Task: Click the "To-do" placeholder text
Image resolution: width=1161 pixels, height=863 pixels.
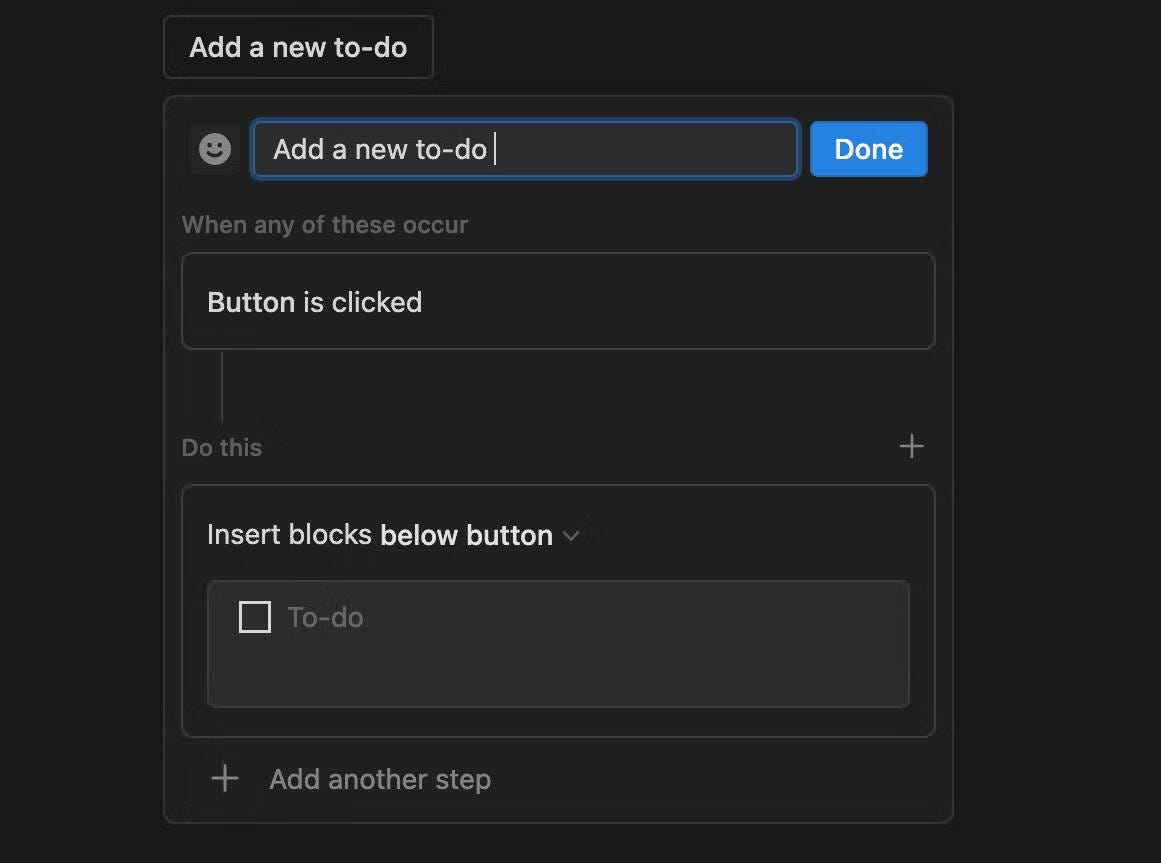Action: point(326,617)
